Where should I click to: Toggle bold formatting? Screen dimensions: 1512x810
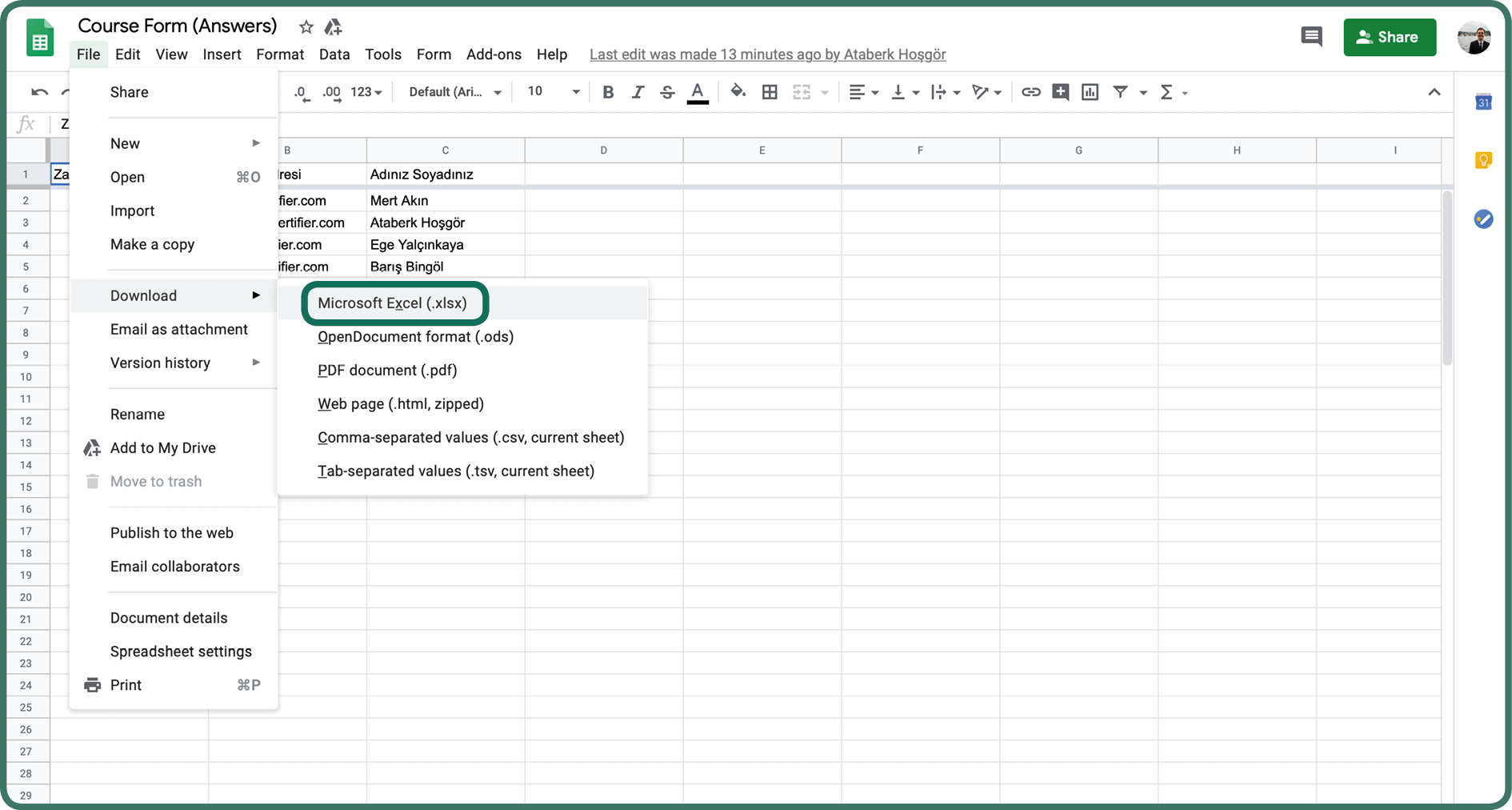(x=607, y=92)
